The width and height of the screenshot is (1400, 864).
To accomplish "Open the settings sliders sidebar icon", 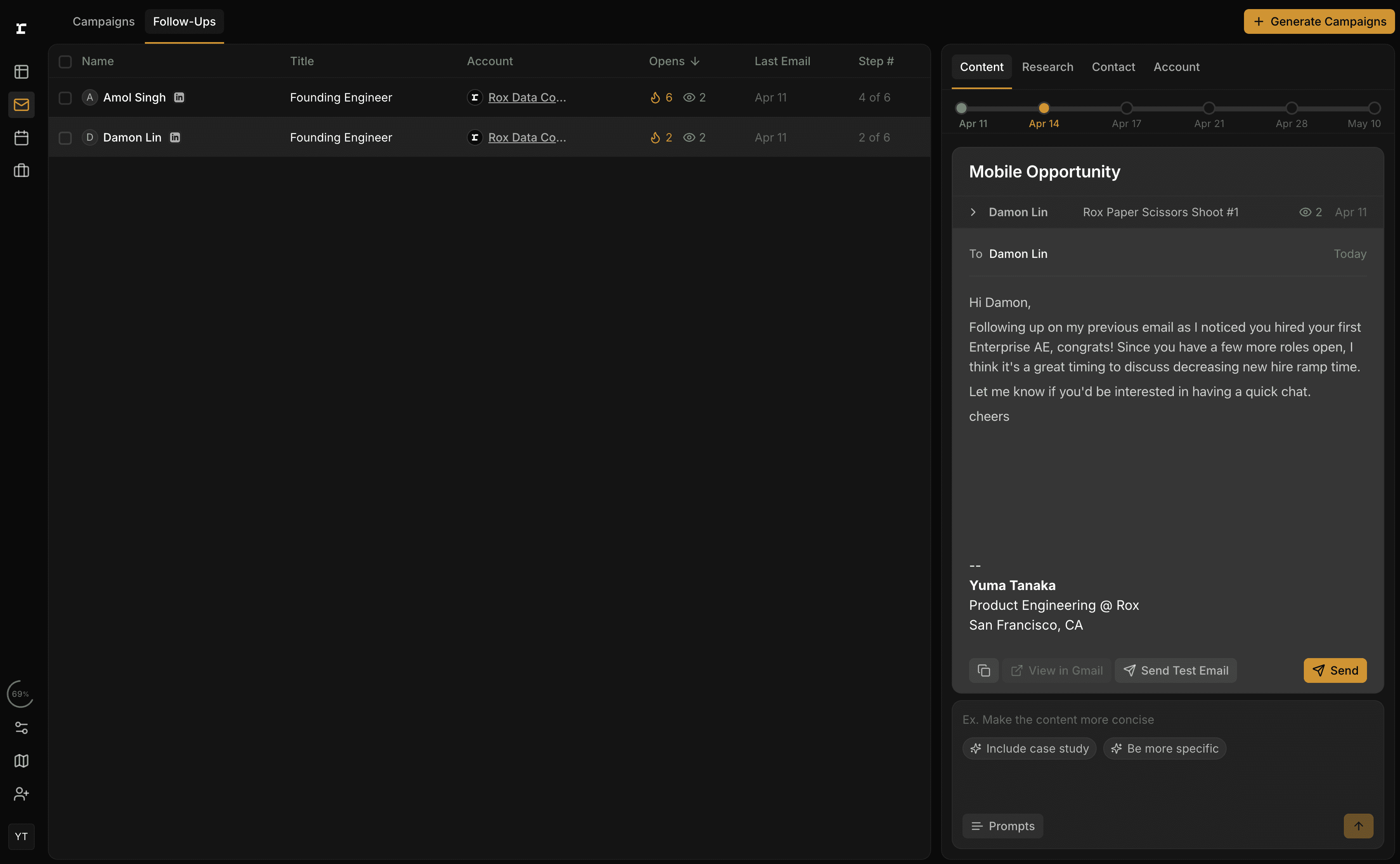I will [21, 727].
